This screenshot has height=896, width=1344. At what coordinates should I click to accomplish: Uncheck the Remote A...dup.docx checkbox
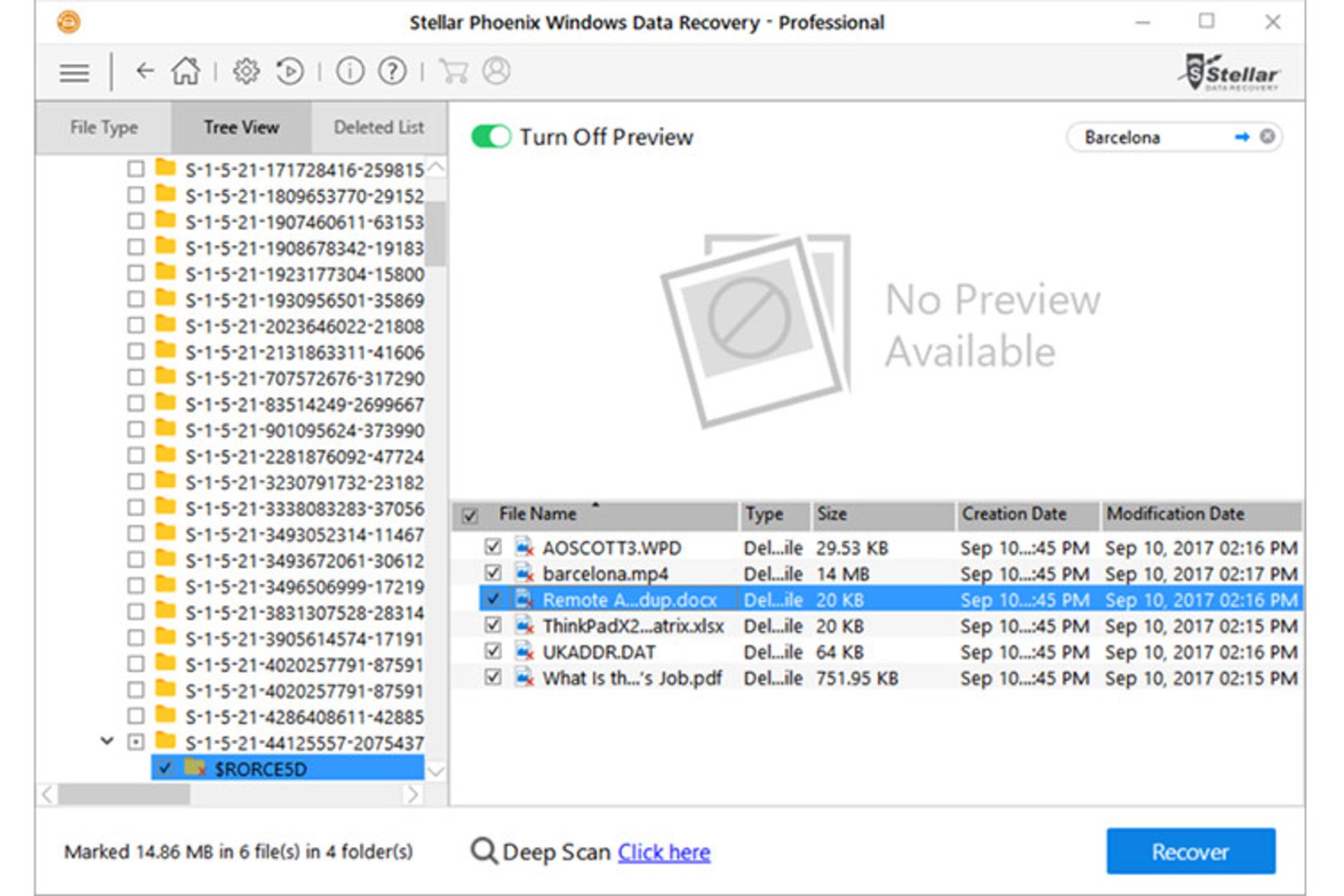[x=493, y=598]
